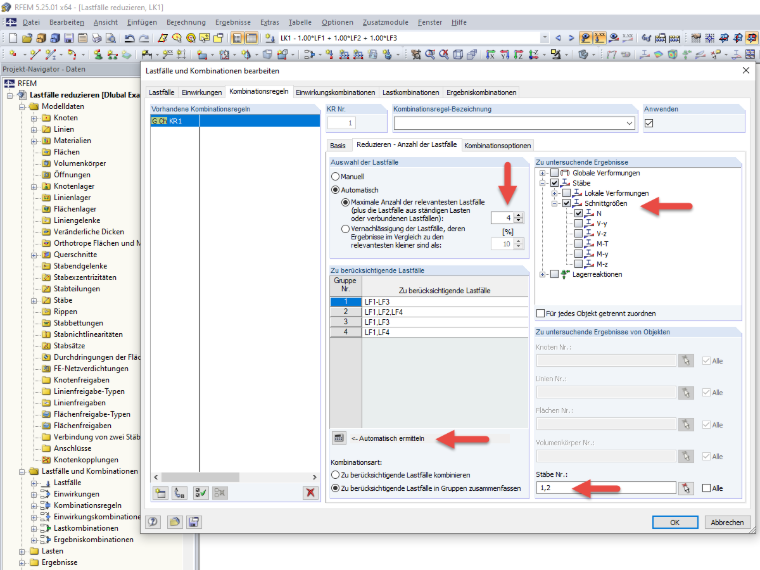Check Für jedes Objekt getrennt zuordnen
This screenshot has height=570, width=760.
[540, 314]
